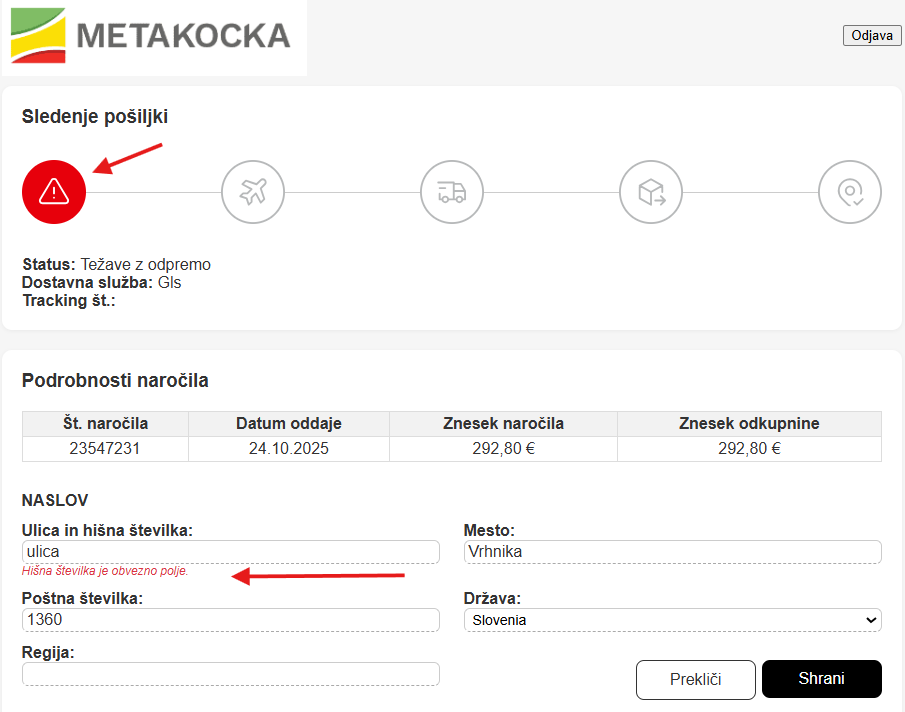Open the Država dropdown showing Slovenia
This screenshot has width=905, height=712.
tap(672, 620)
